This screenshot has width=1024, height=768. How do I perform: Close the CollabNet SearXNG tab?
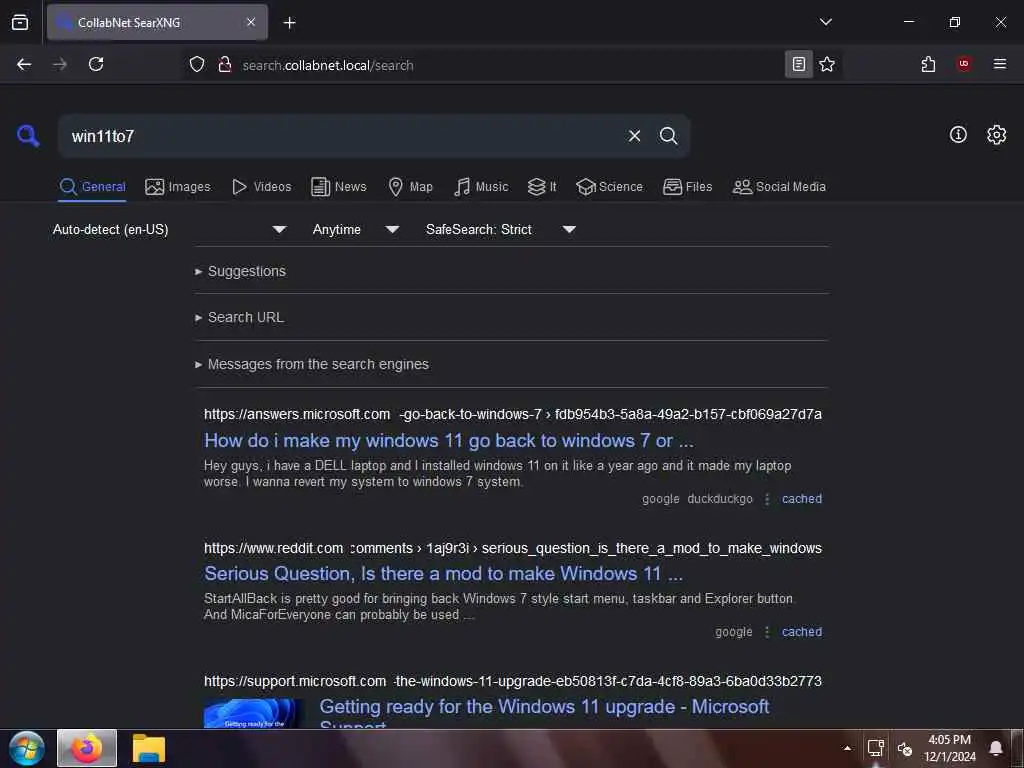251,22
